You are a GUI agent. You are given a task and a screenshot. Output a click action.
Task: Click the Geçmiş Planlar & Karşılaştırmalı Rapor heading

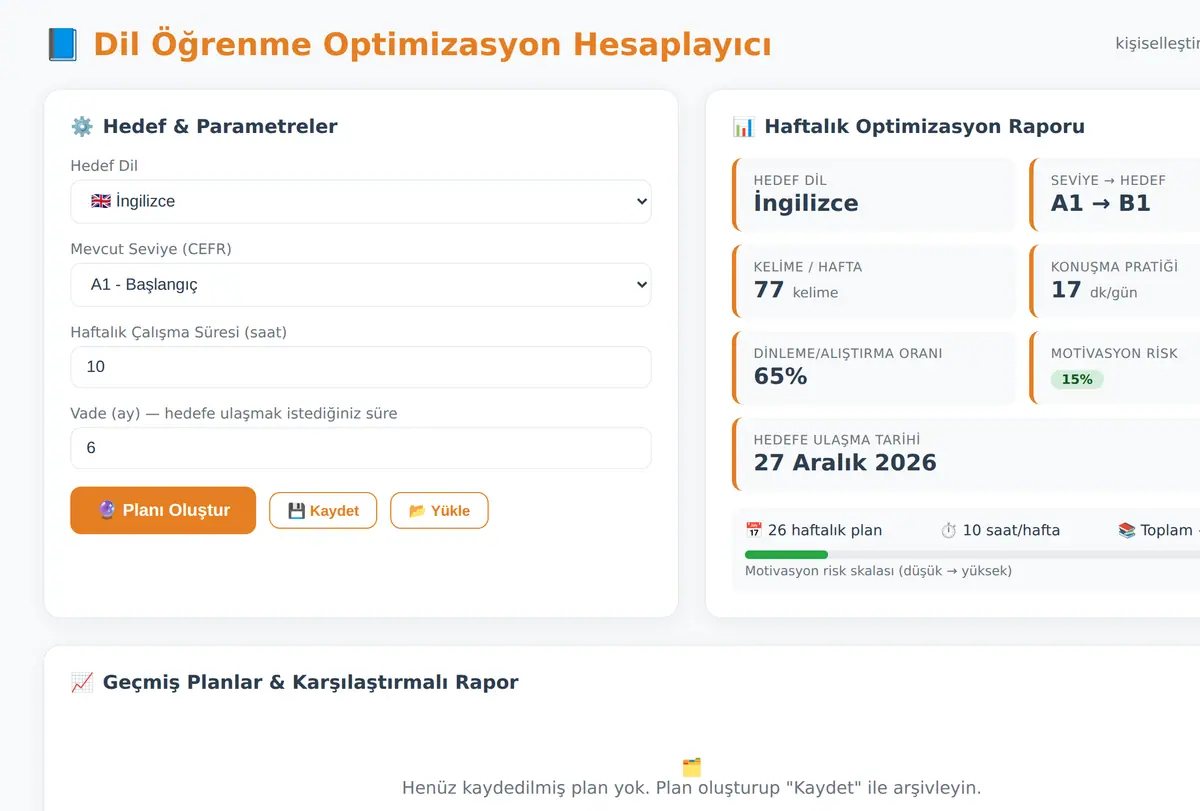[310, 682]
